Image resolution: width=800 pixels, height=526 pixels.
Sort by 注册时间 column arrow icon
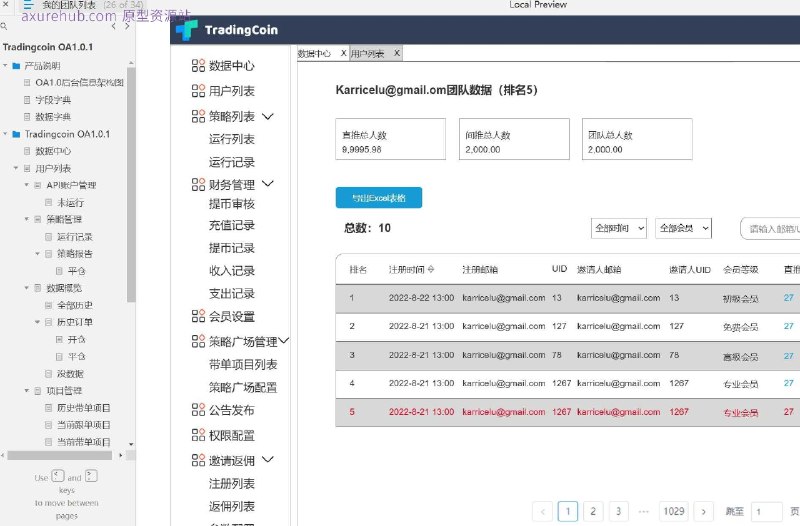pyautogui.click(x=431, y=269)
